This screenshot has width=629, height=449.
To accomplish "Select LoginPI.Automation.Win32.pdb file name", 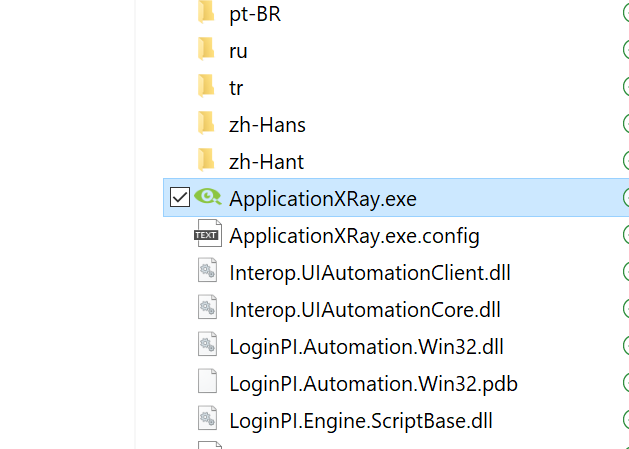I will pyautogui.click(x=373, y=384).
